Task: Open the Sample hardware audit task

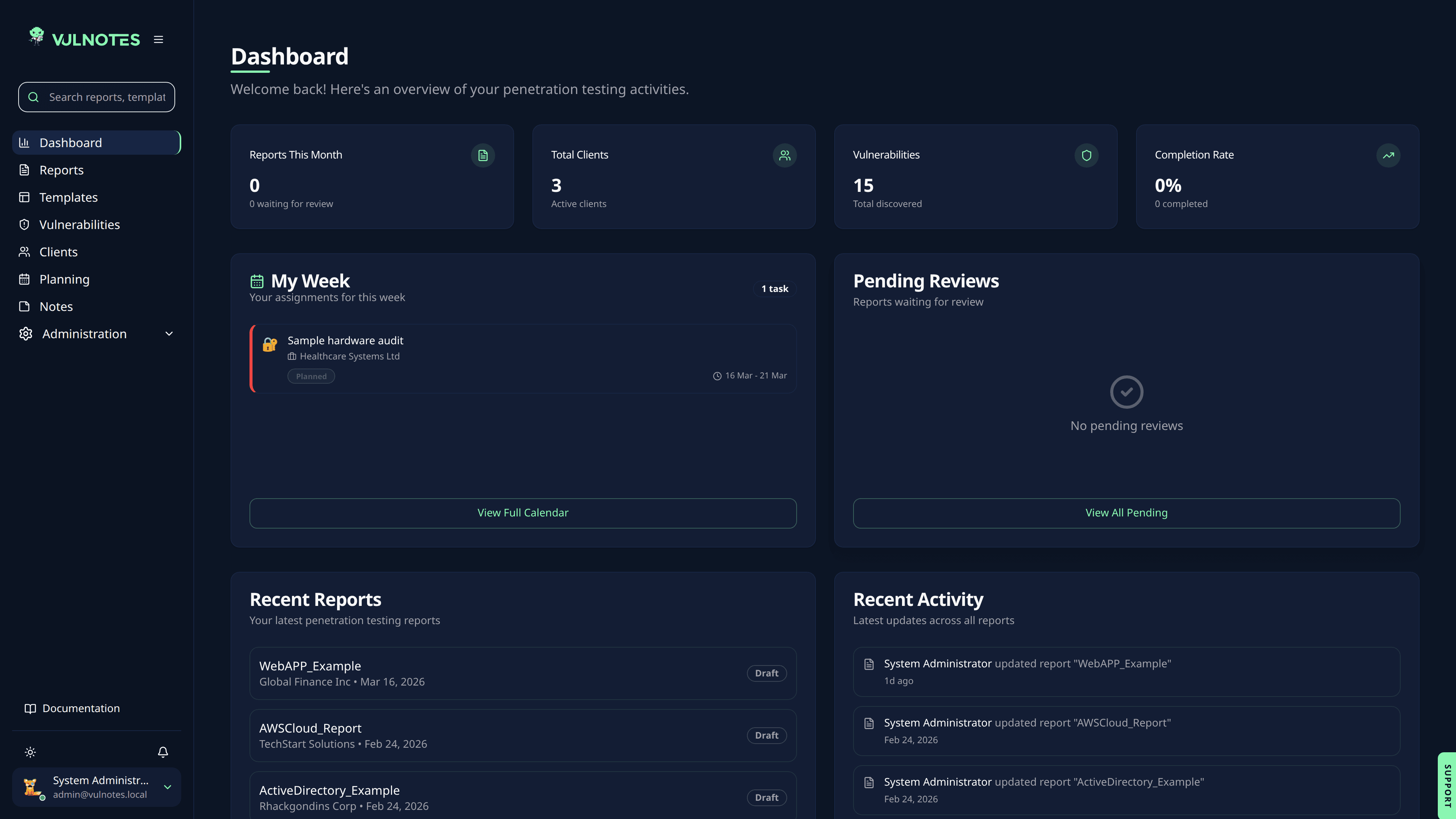Action: pos(523,358)
